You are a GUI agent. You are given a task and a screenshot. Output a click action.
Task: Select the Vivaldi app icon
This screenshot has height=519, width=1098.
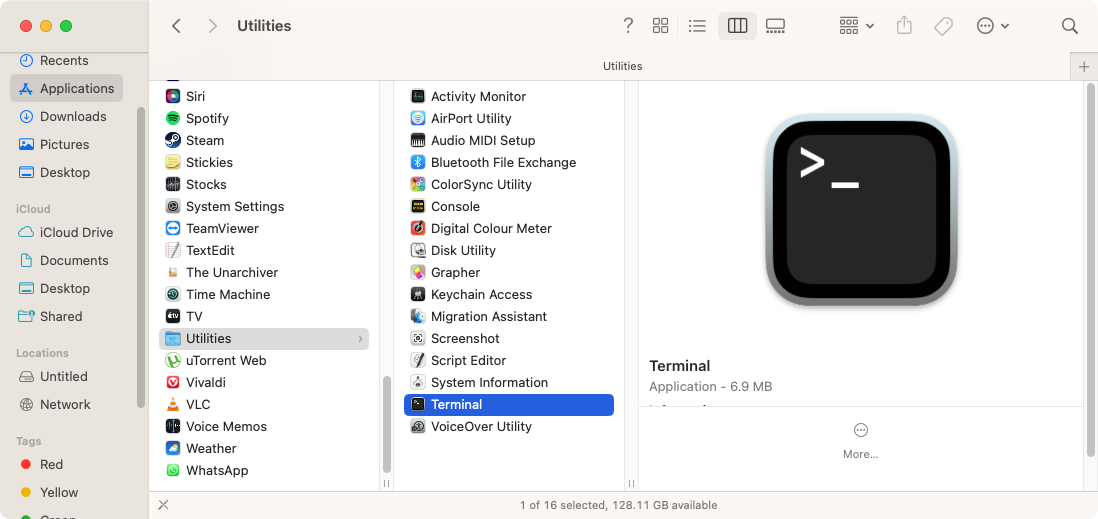click(x=173, y=382)
